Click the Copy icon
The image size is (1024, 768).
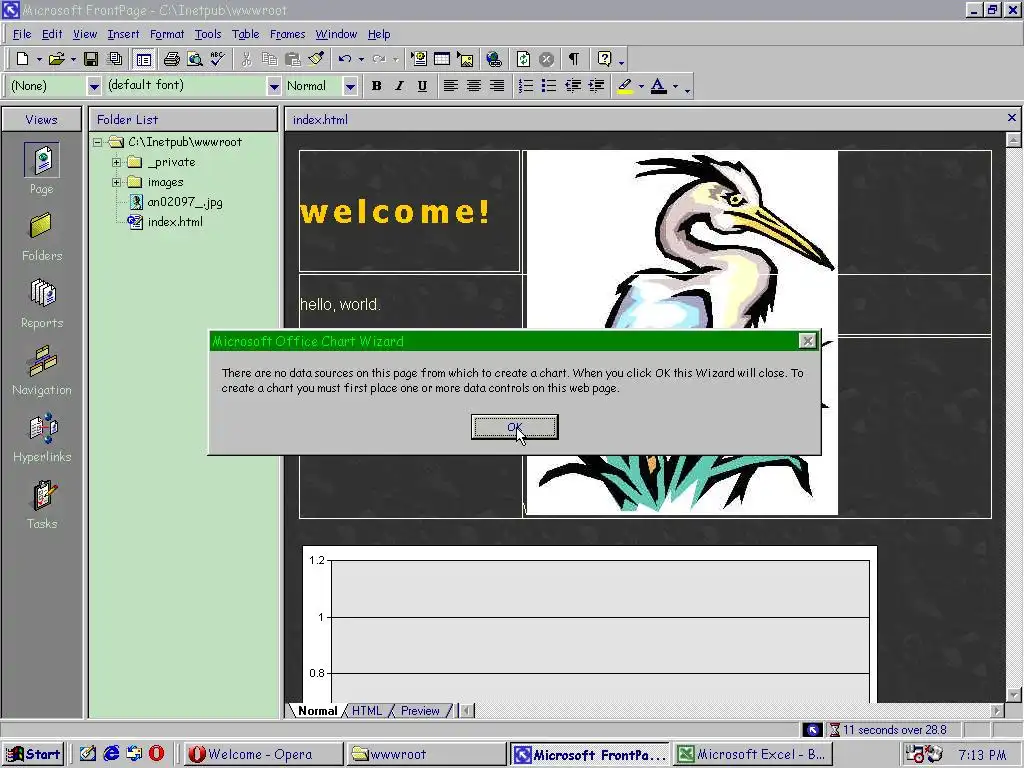pyautogui.click(x=269, y=59)
